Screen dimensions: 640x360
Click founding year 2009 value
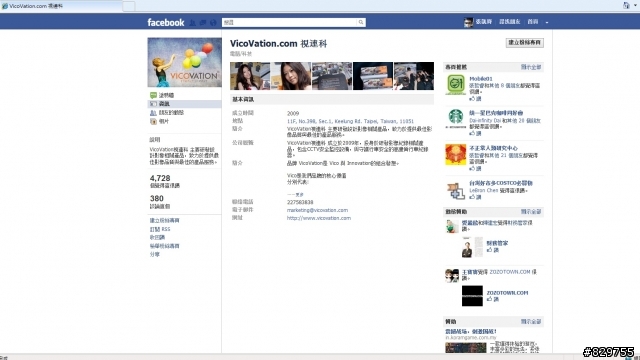[x=293, y=113]
